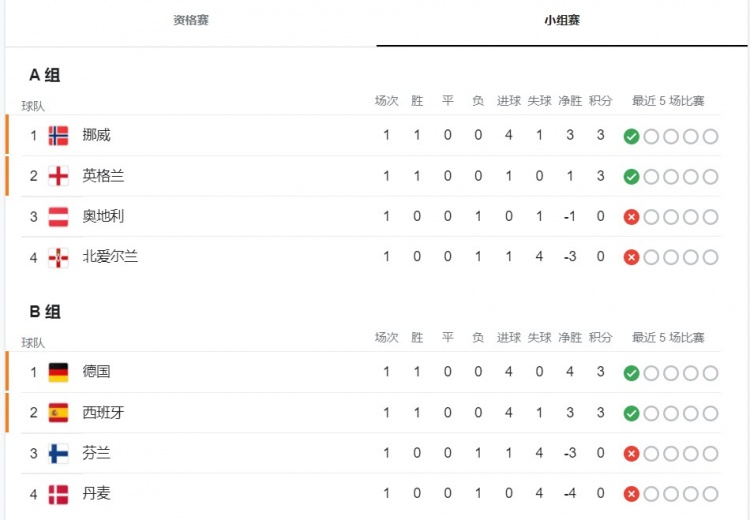Click the Germany flag icon

click(58, 372)
